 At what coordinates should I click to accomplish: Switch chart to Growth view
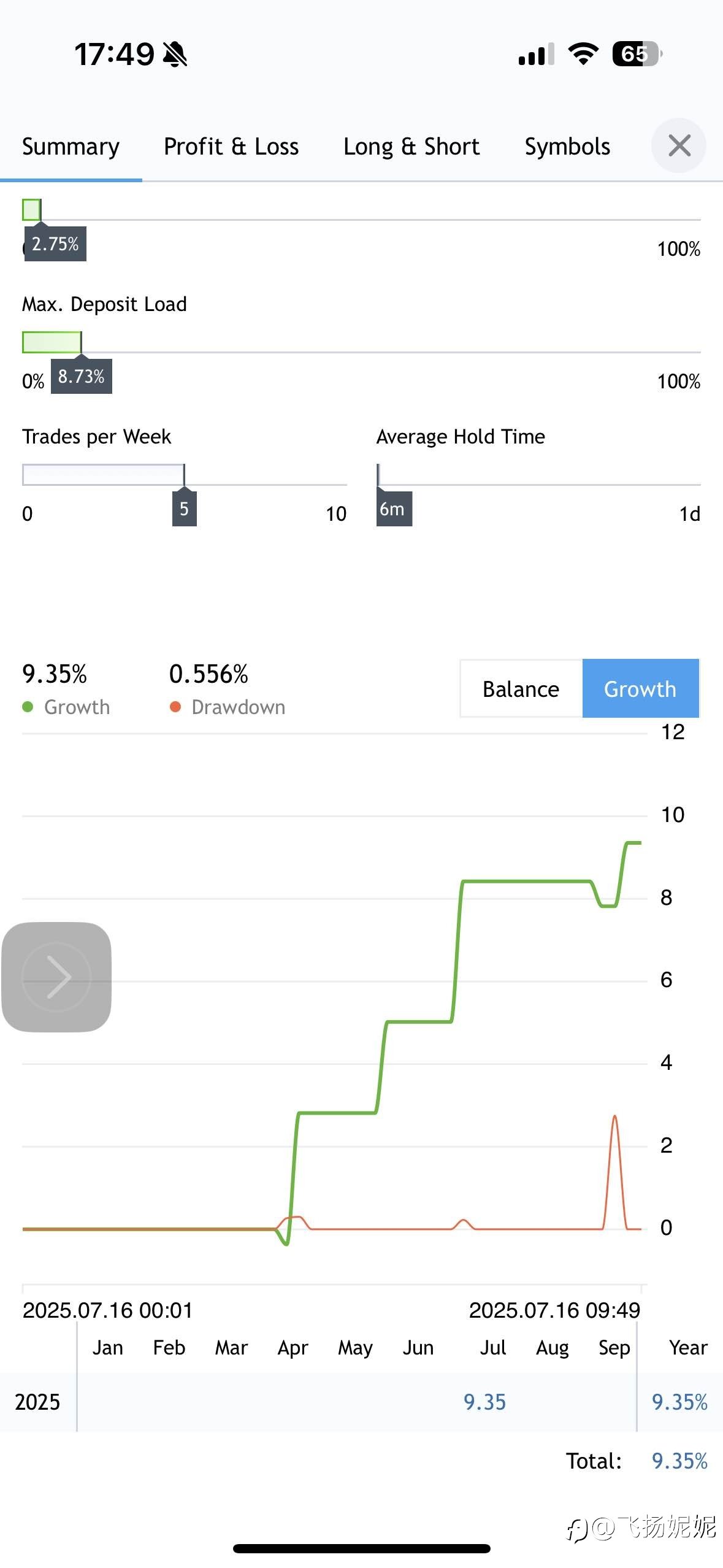pos(640,689)
